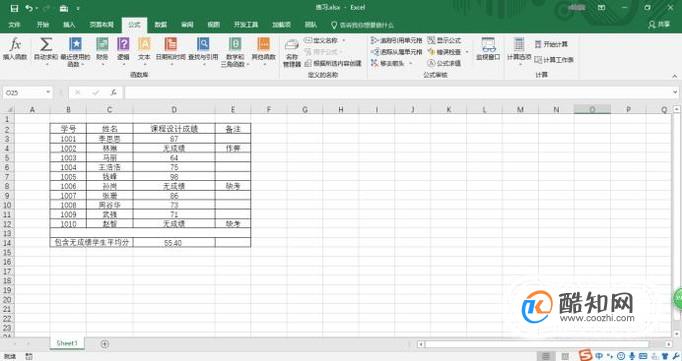Click Calculate Now (开始计算)
Viewport: 682px width, 361px height.
(551, 44)
